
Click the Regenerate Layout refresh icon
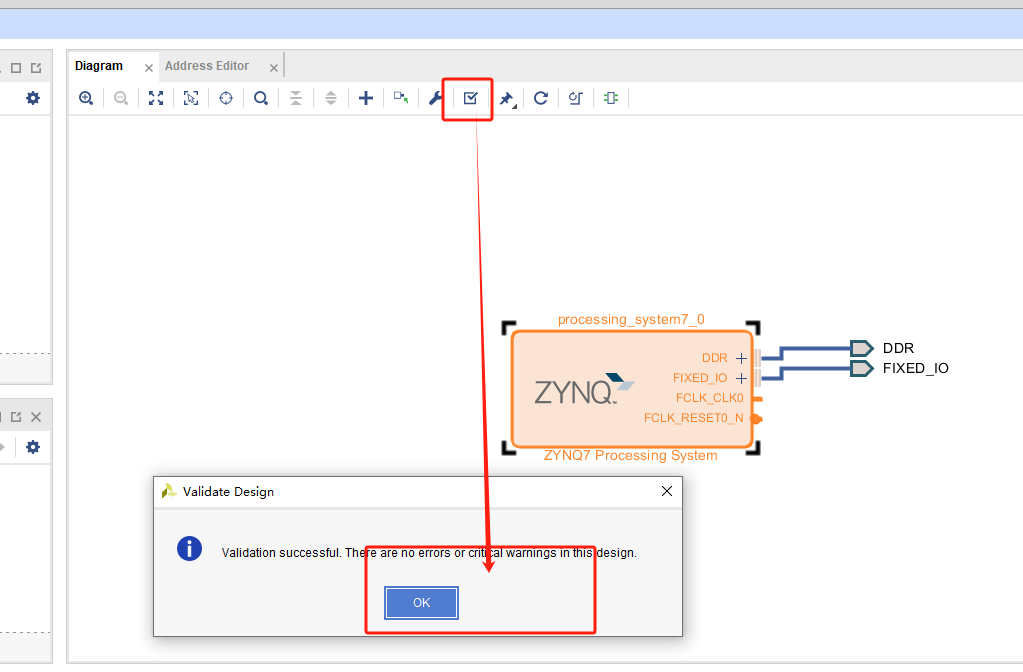541,98
